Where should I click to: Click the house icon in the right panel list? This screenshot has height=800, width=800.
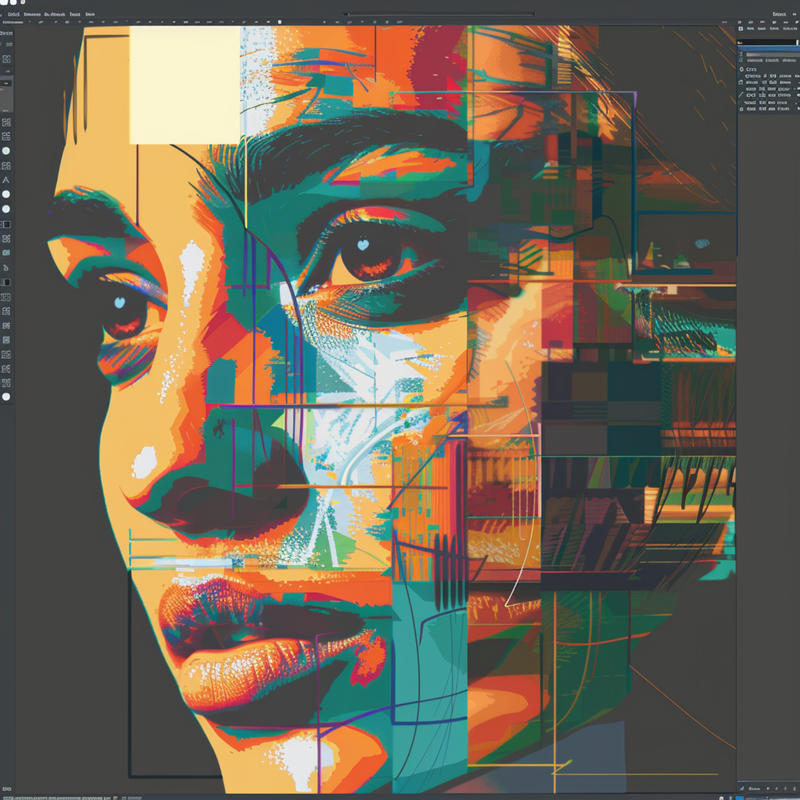[742, 81]
